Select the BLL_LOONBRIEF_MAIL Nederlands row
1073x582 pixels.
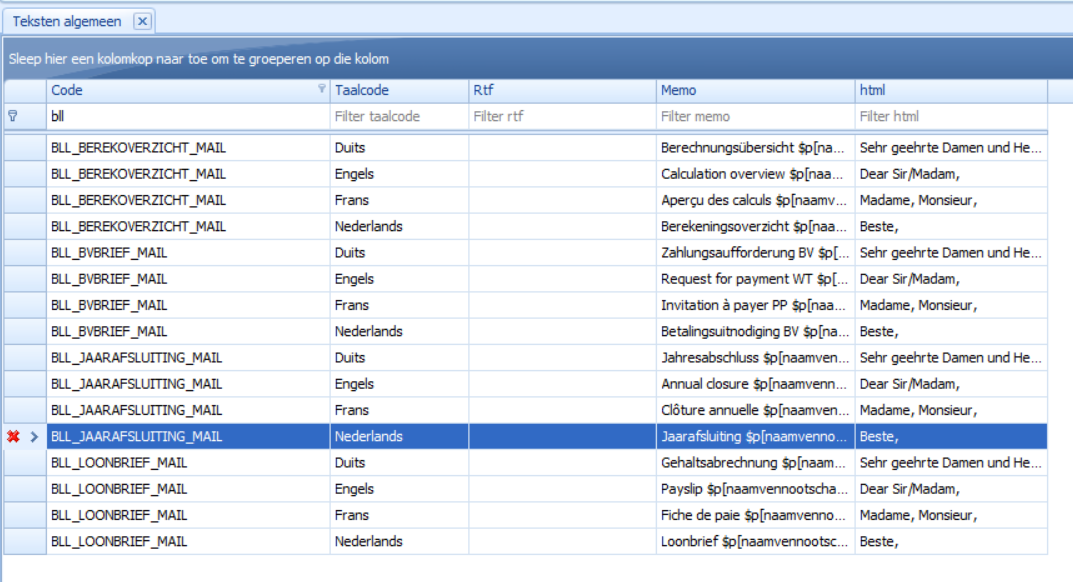tap(188, 541)
